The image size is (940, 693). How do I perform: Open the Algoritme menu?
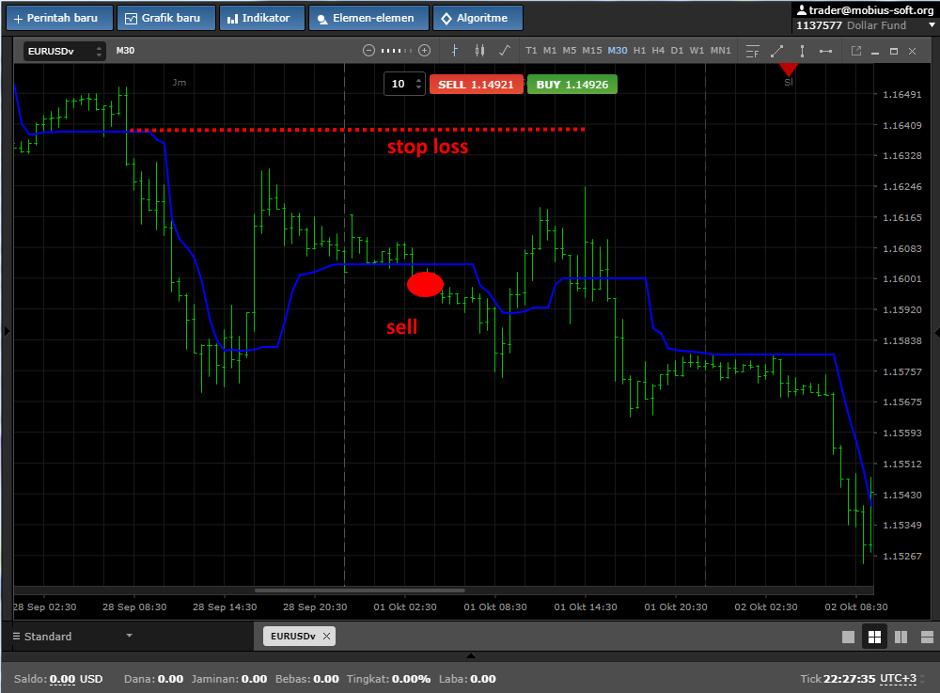click(478, 18)
